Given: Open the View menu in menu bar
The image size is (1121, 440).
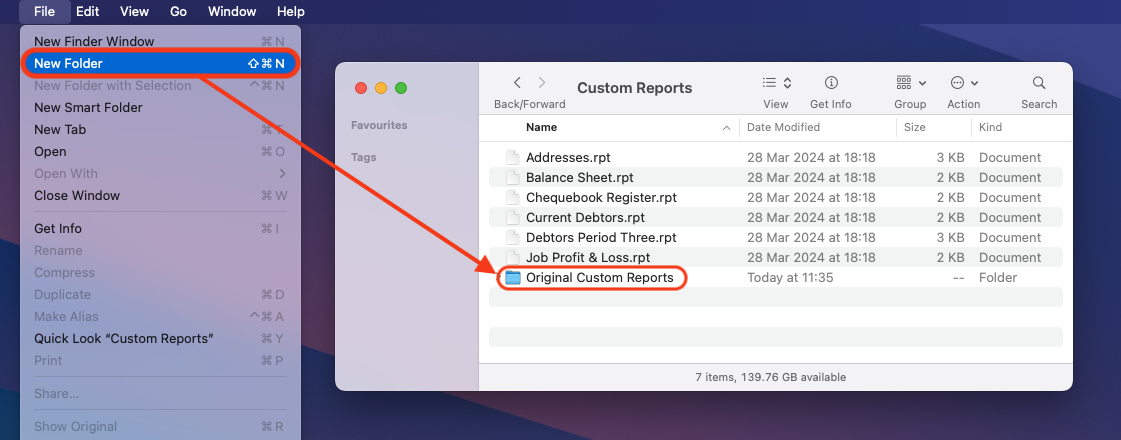Looking at the screenshot, I should coord(134,11).
